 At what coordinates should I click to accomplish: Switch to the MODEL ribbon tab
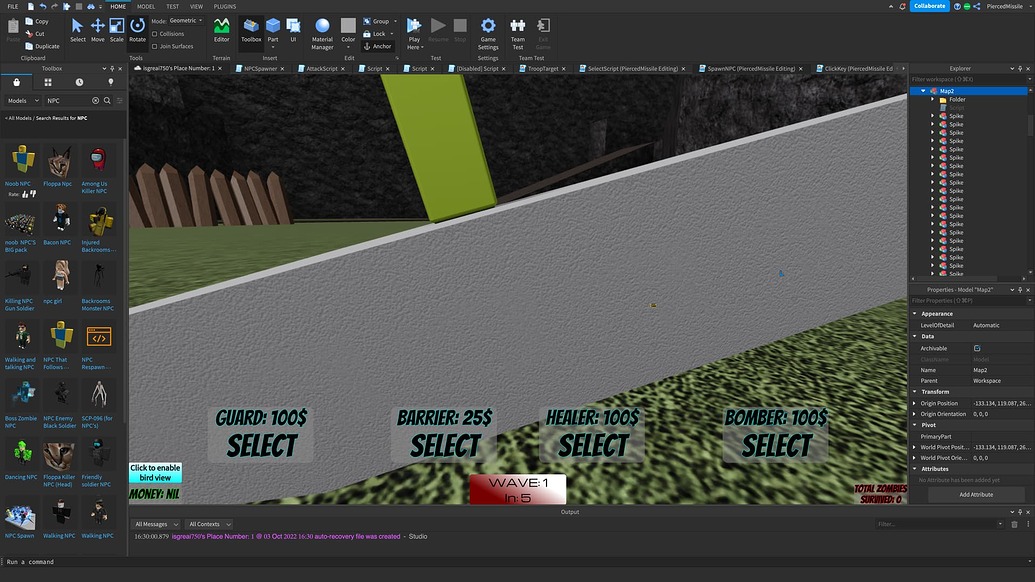click(145, 5)
